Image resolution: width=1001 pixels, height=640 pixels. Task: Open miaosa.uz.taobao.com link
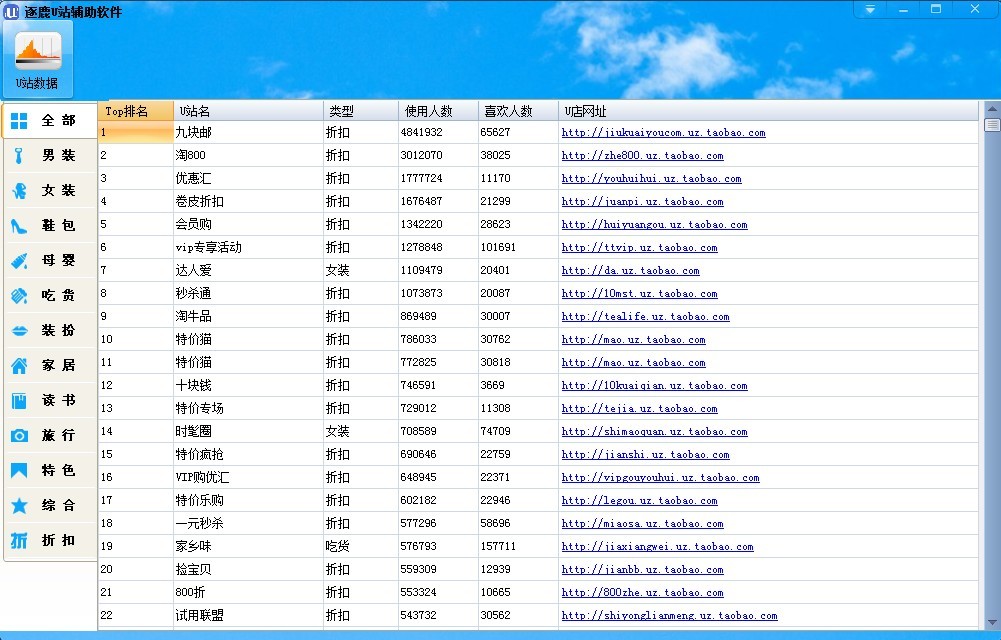pos(642,523)
